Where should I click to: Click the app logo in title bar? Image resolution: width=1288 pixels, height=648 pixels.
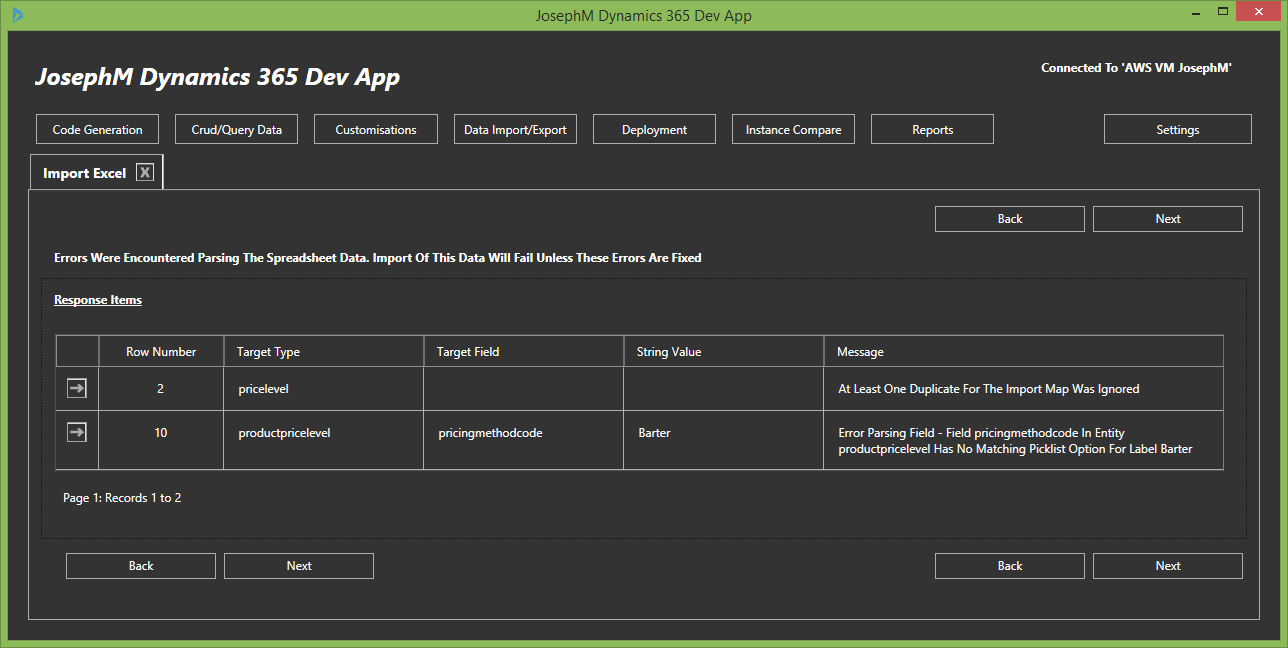[18, 15]
